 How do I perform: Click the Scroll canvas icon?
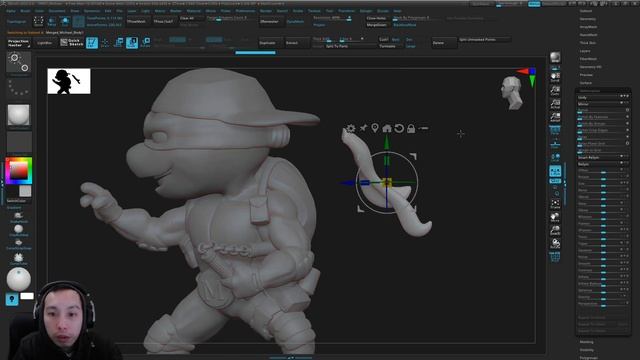click(x=555, y=77)
